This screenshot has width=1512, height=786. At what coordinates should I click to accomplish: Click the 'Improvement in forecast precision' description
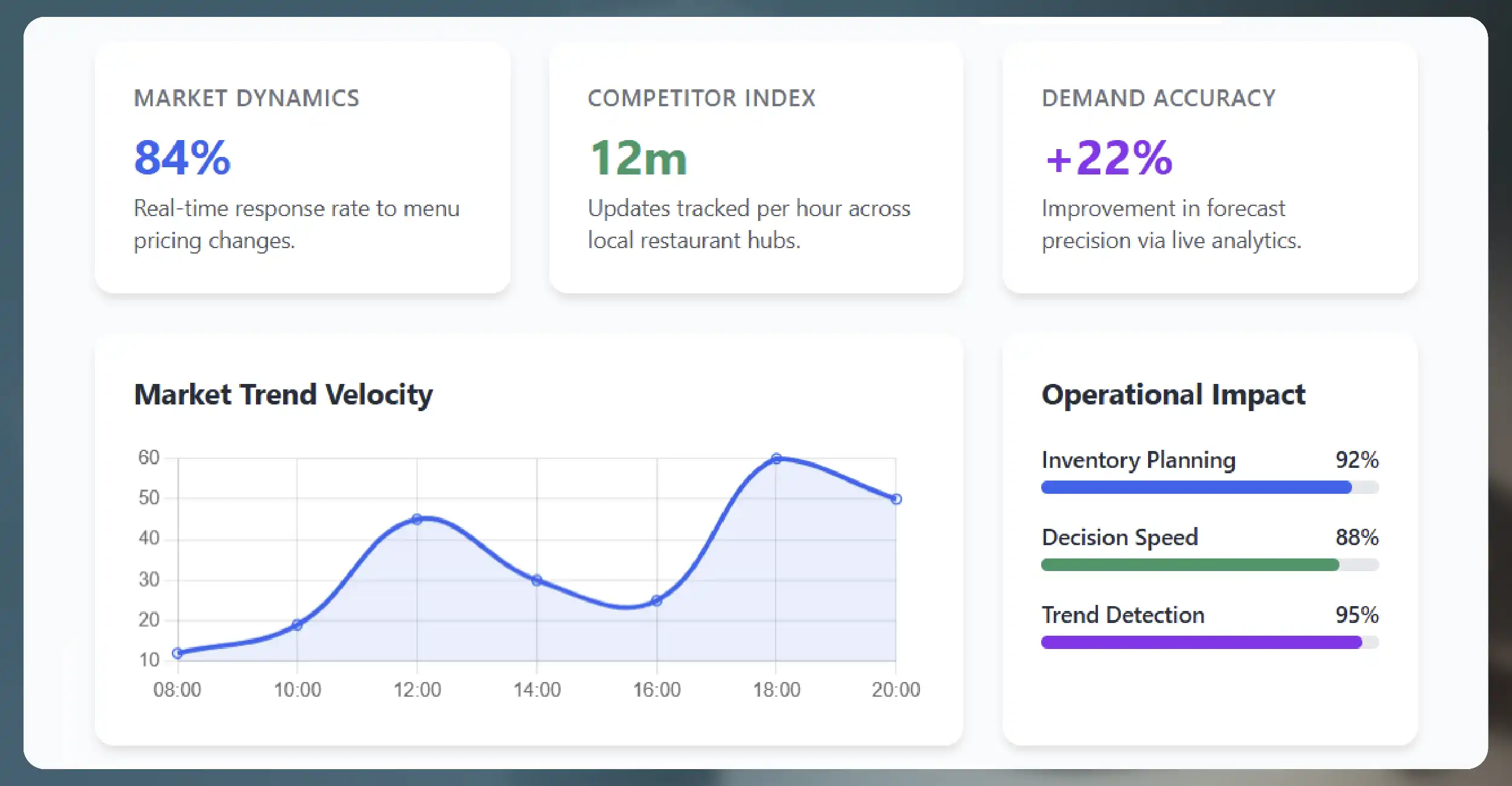click(1172, 224)
